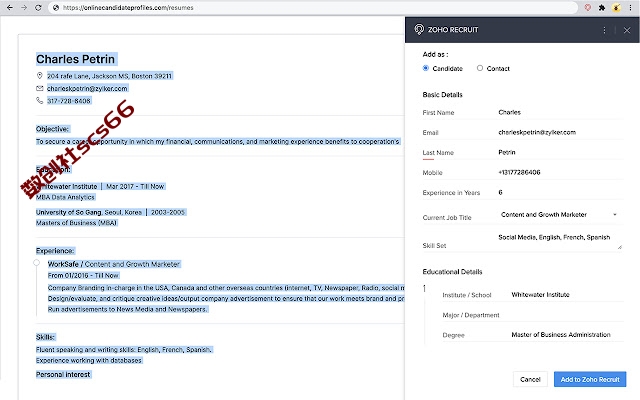640x400 pixels.
Task: Click Run advertisements to News Media line
Action: pyautogui.click(x=128, y=309)
